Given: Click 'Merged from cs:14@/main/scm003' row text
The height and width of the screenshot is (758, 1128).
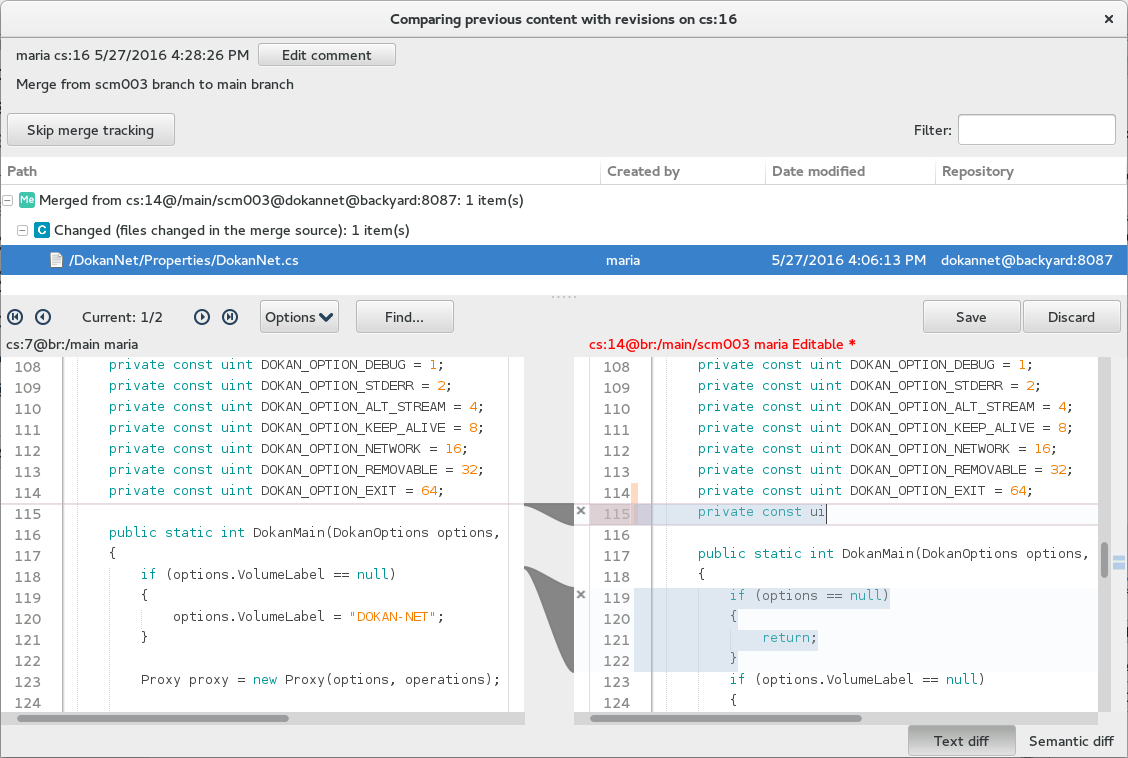Looking at the screenshot, I should (x=281, y=201).
